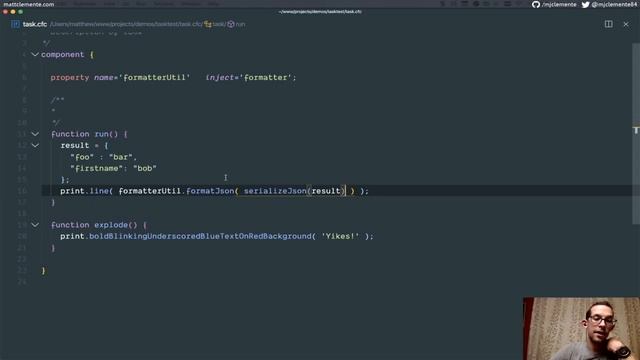Click the run function icon in breadcrumb
Viewport: 640px width, 360px height.
(231, 24)
